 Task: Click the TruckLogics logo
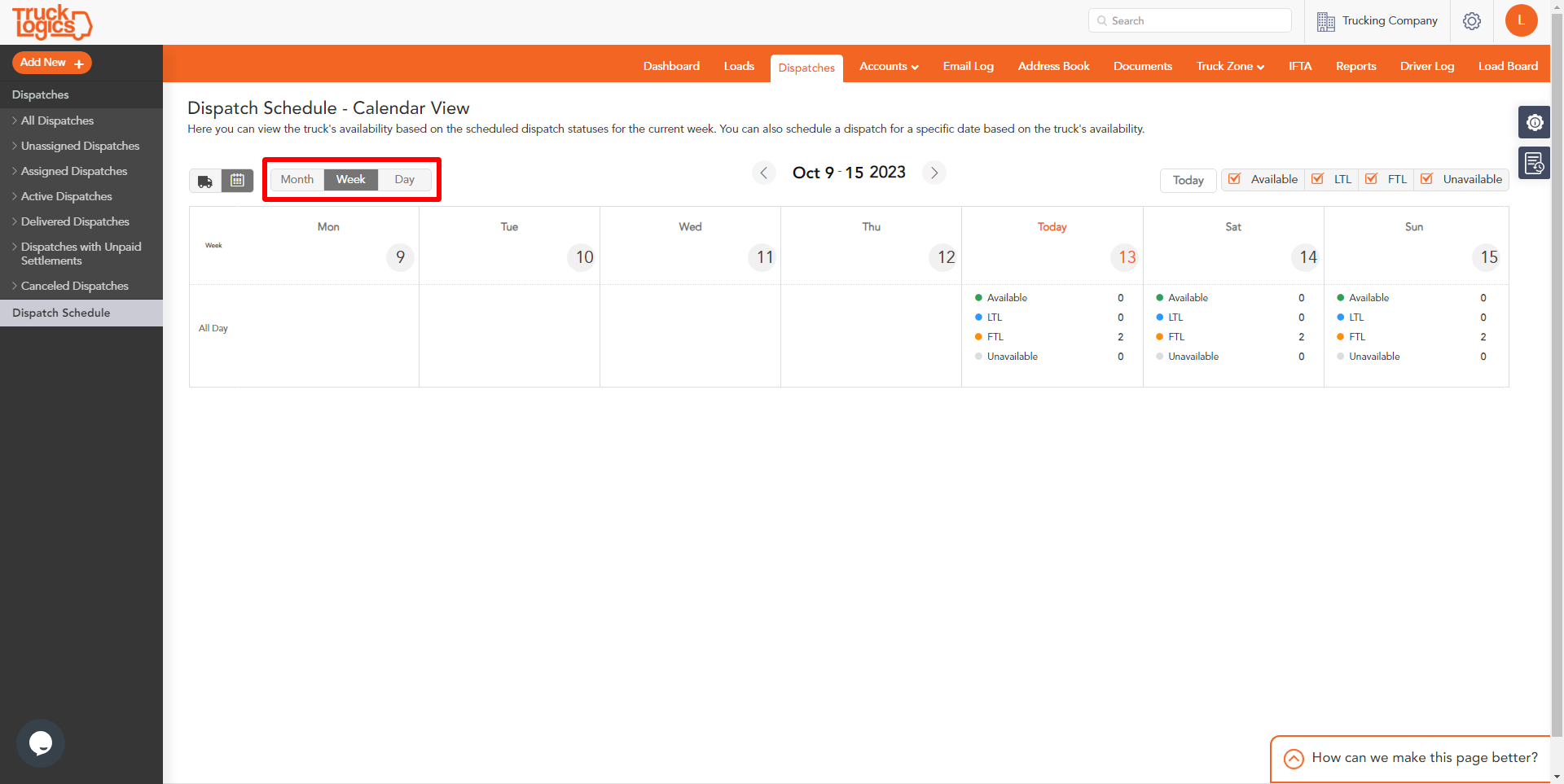pyautogui.click(x=51, y=23)
